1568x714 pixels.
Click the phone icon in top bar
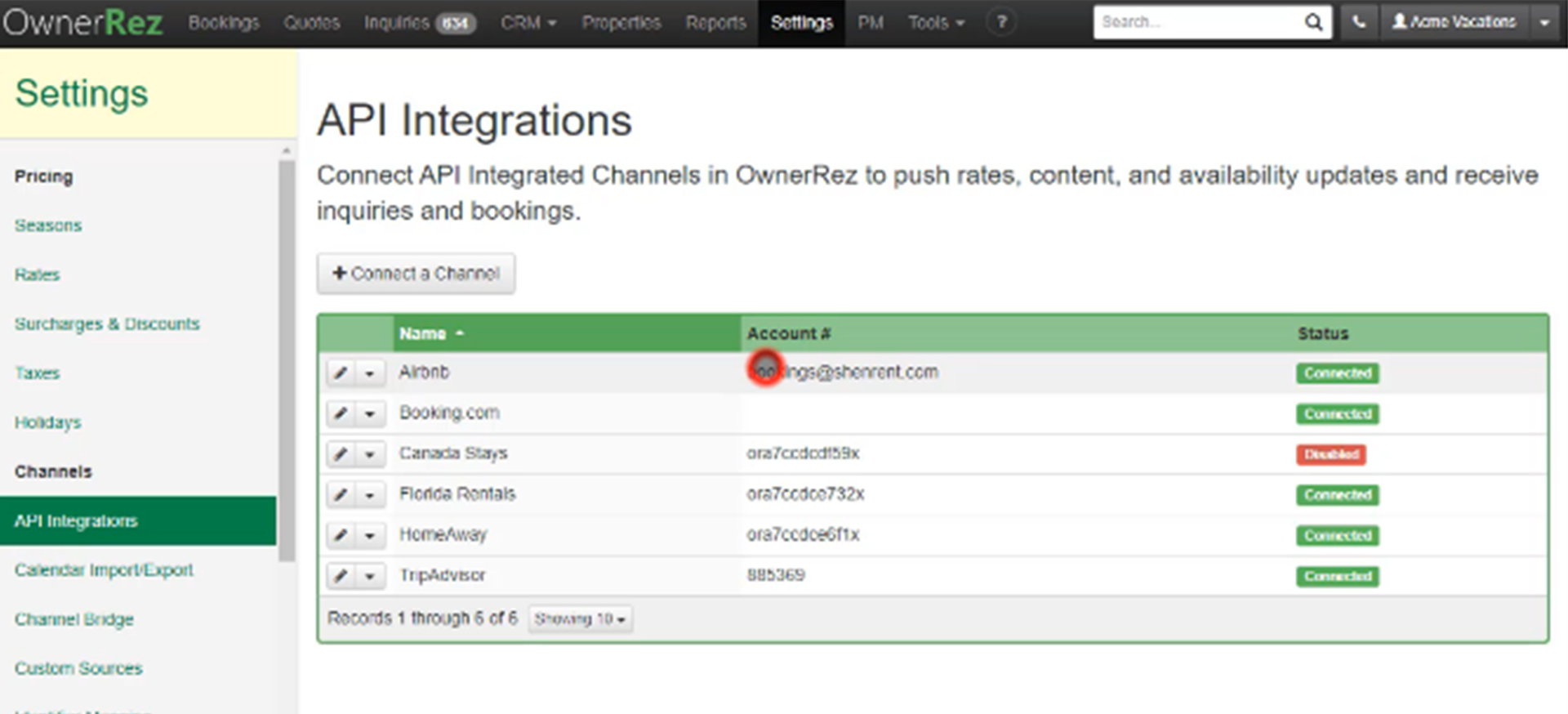pos(1358,22)
